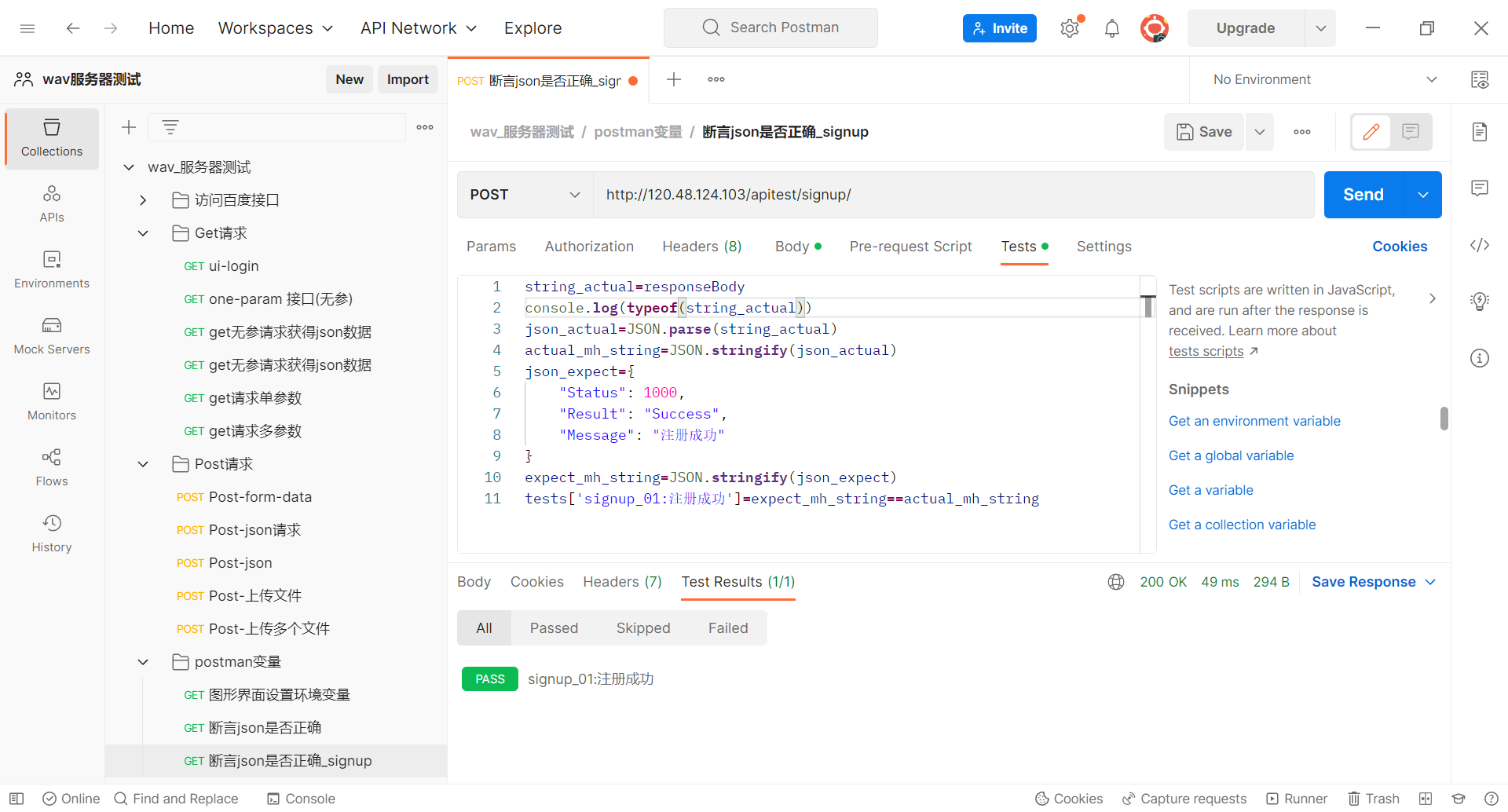Viewport: 1508px width, 812px height.
Task: Collapse the Get请求 folder
Action: coord(143,233)
